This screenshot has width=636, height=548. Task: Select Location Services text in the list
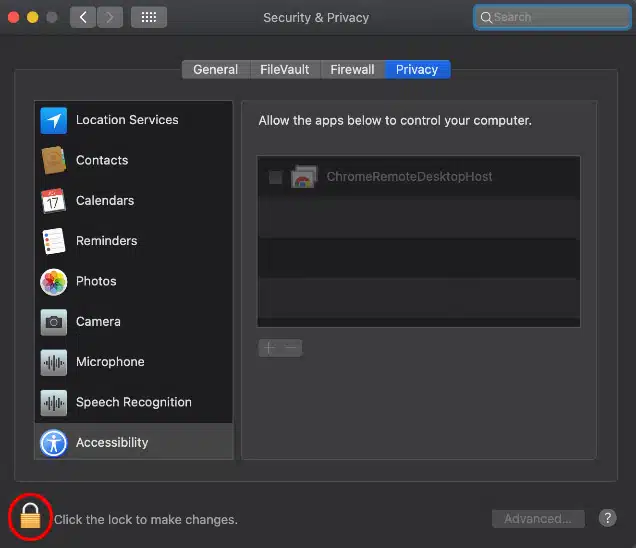point(127,120)
